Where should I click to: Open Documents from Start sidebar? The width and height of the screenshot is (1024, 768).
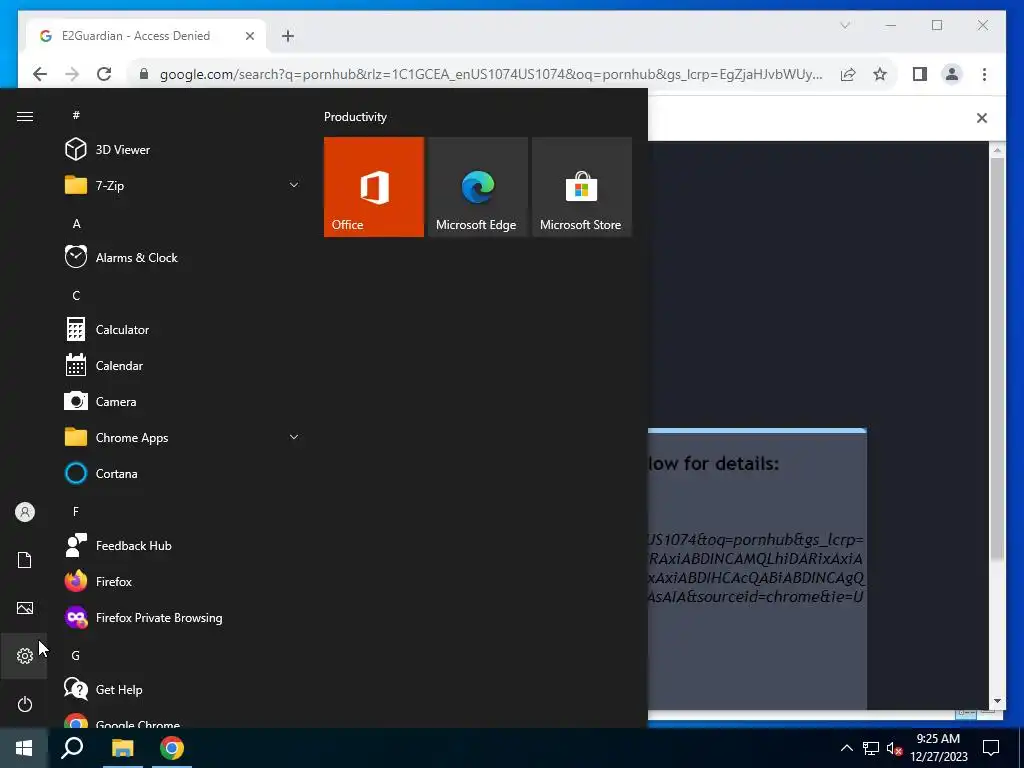click(x=25, y=560)
